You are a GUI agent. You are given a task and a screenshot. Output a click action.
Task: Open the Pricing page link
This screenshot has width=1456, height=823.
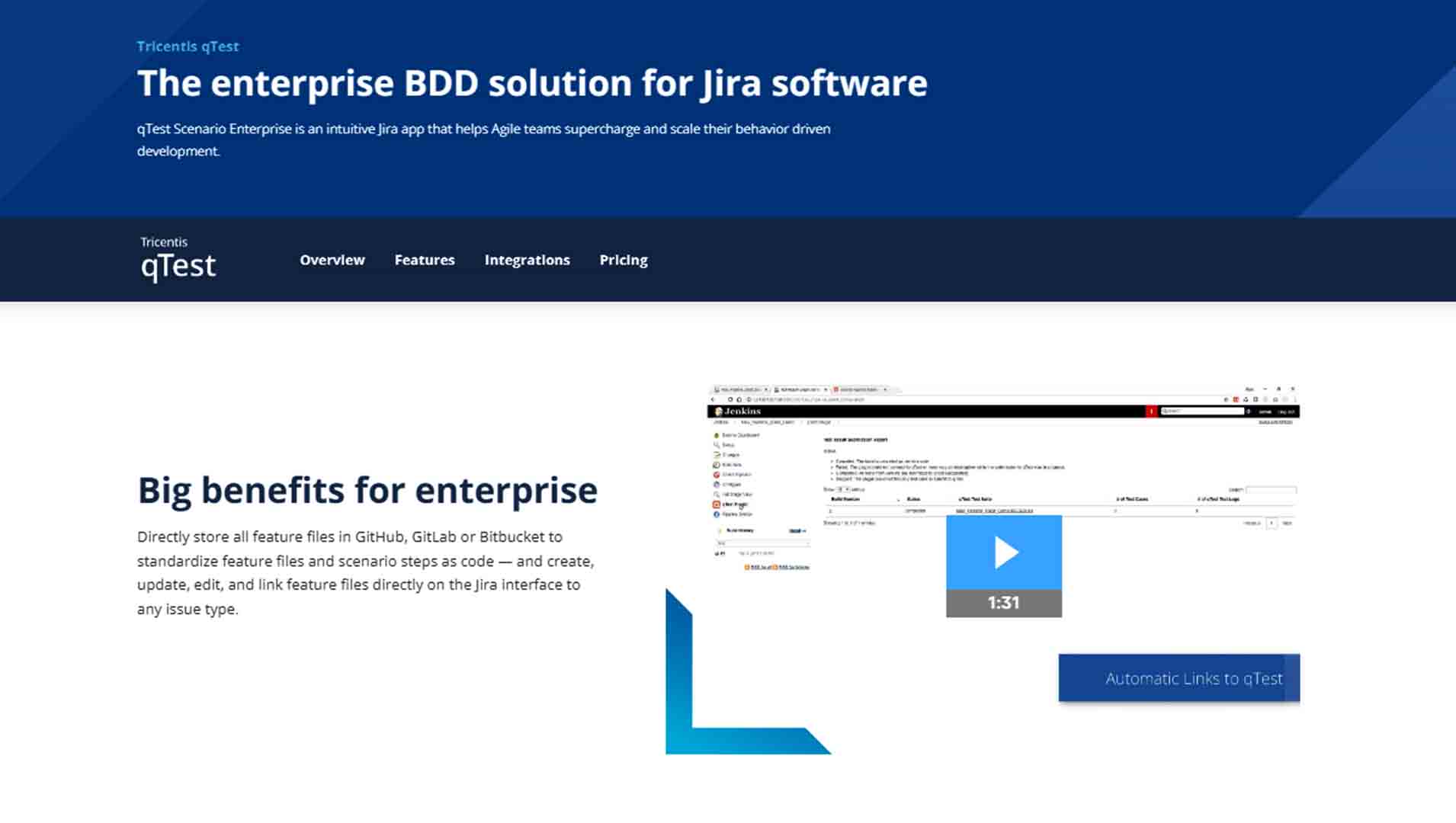623,260
